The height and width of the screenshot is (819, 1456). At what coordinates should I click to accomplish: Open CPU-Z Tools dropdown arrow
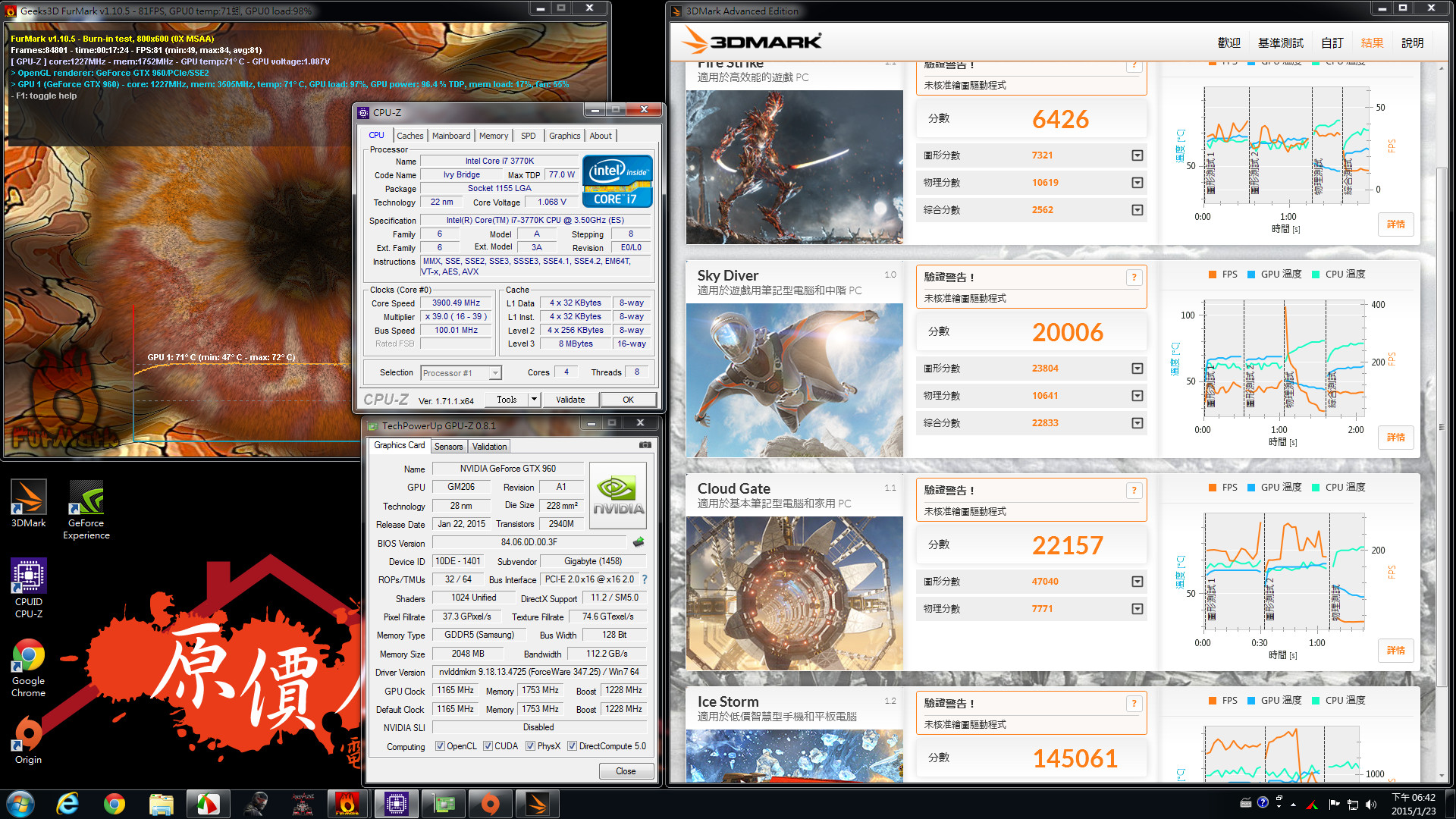[x=534, y=399]
